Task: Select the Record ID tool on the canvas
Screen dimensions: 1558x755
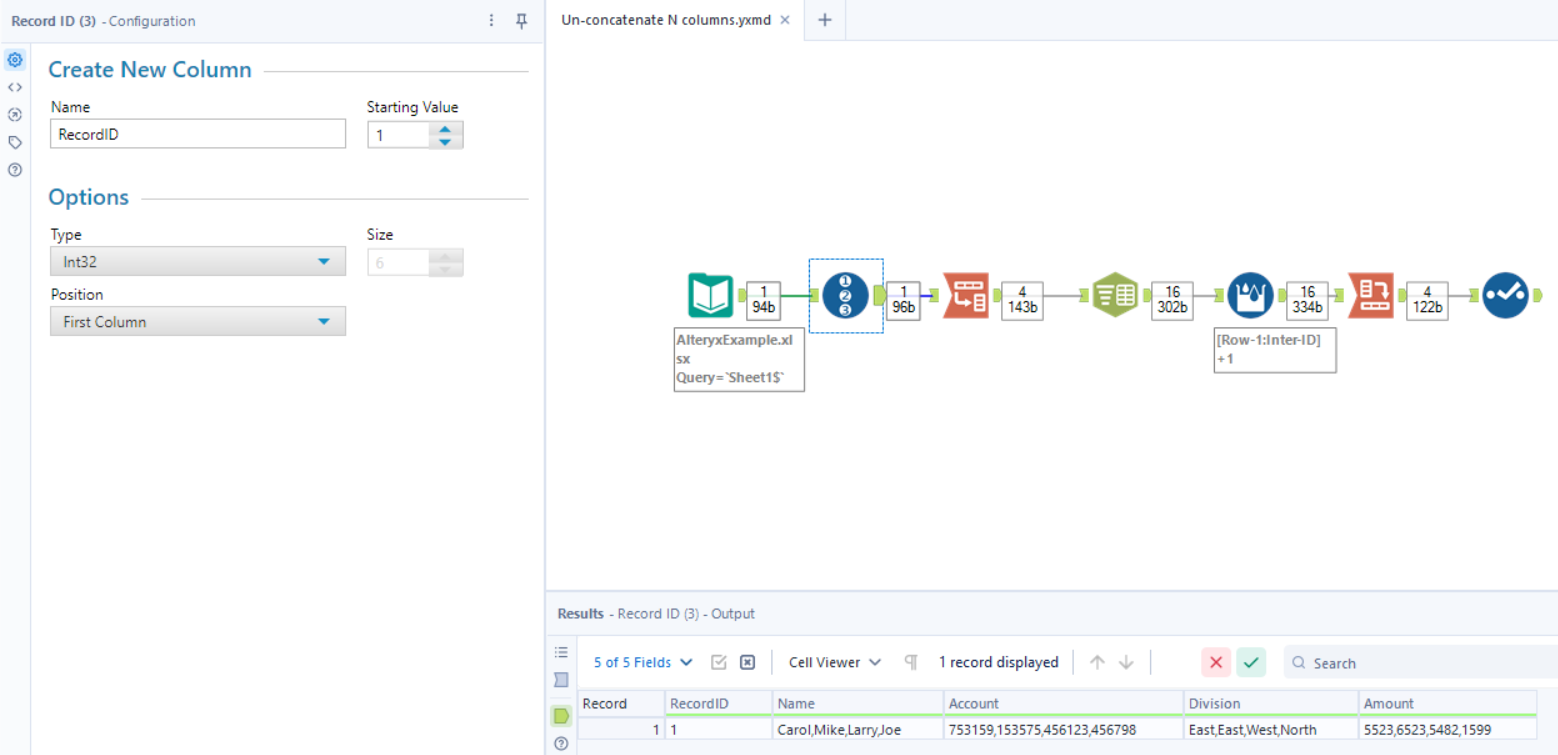Action: [845, 295]
